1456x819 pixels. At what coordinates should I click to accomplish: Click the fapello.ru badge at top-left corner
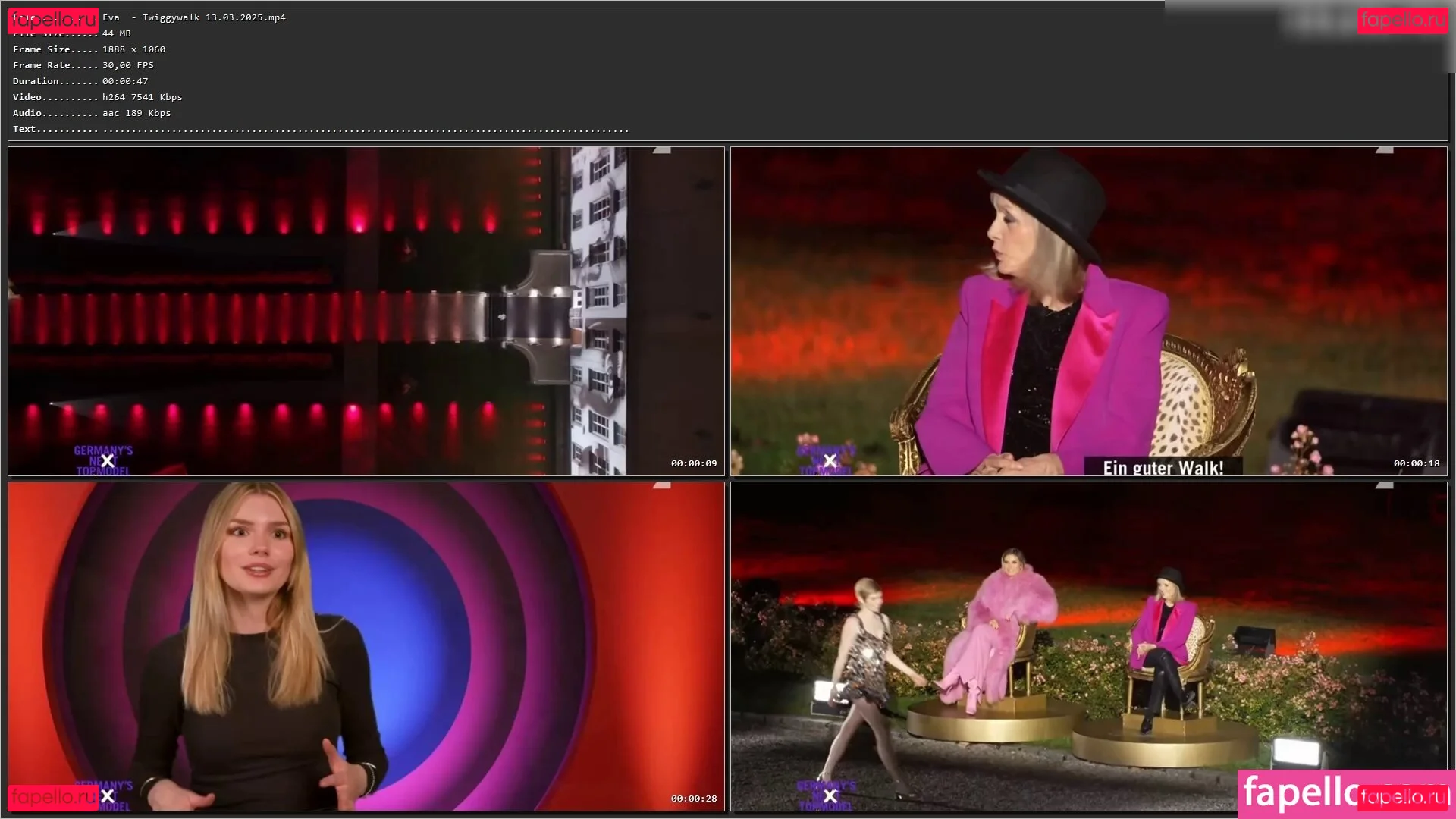tap(53, 20)
